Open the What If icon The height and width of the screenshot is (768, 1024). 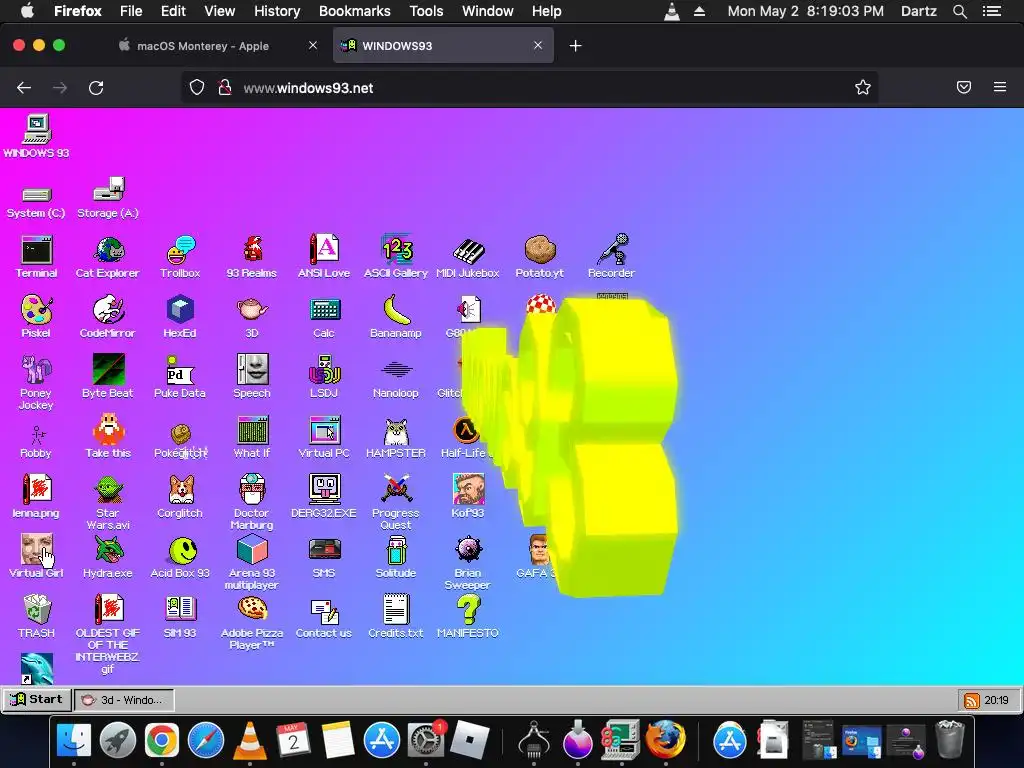(252, 437)
